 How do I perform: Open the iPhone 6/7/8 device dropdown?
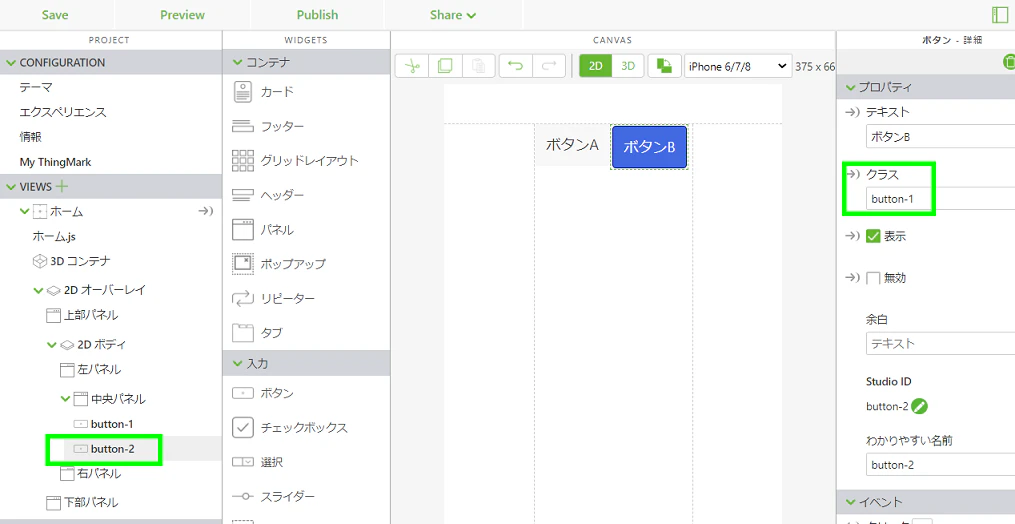pyautogui.click(x=737, y=66)
